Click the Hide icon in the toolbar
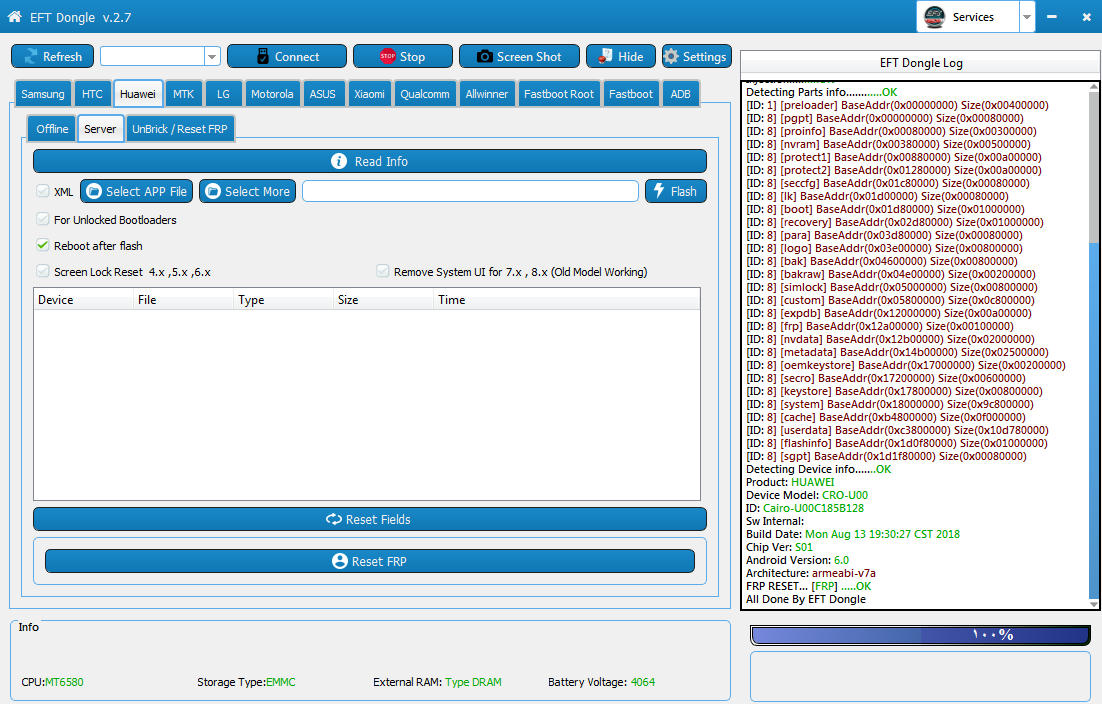Screen dimensions: 1102x704 pos(605,56)
